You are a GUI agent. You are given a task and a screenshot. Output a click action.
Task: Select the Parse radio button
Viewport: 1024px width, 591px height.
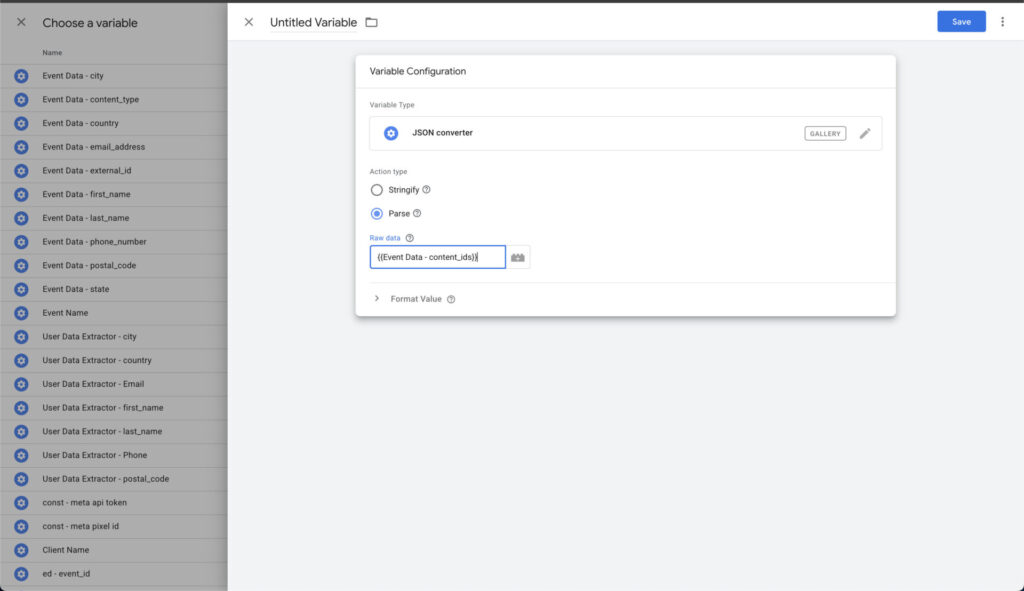[x=377, y=213]
